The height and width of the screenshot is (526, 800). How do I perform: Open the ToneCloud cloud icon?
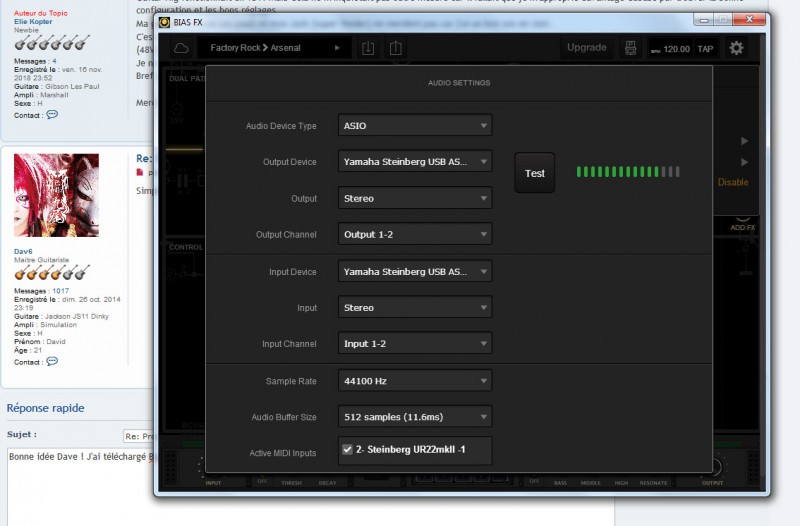point(181,48)
